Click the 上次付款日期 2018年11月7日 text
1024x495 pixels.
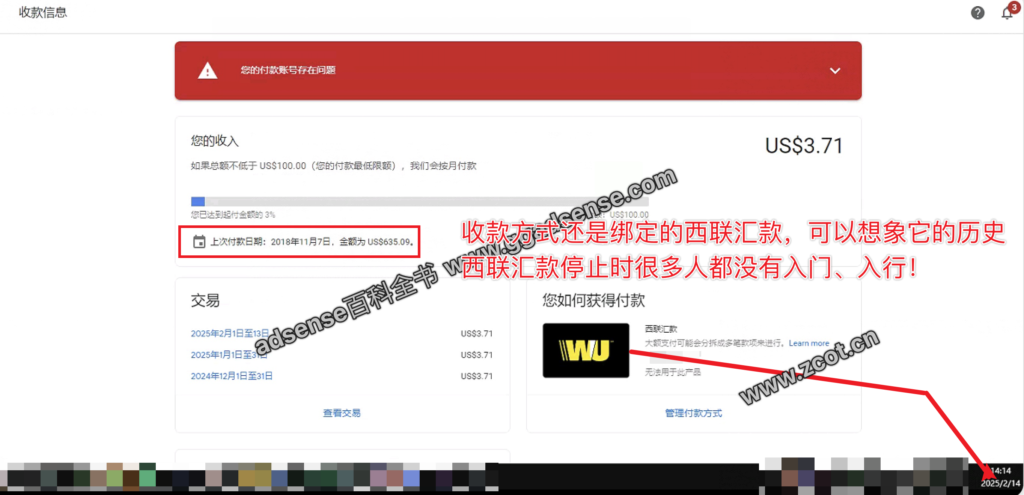pos(312,242)
